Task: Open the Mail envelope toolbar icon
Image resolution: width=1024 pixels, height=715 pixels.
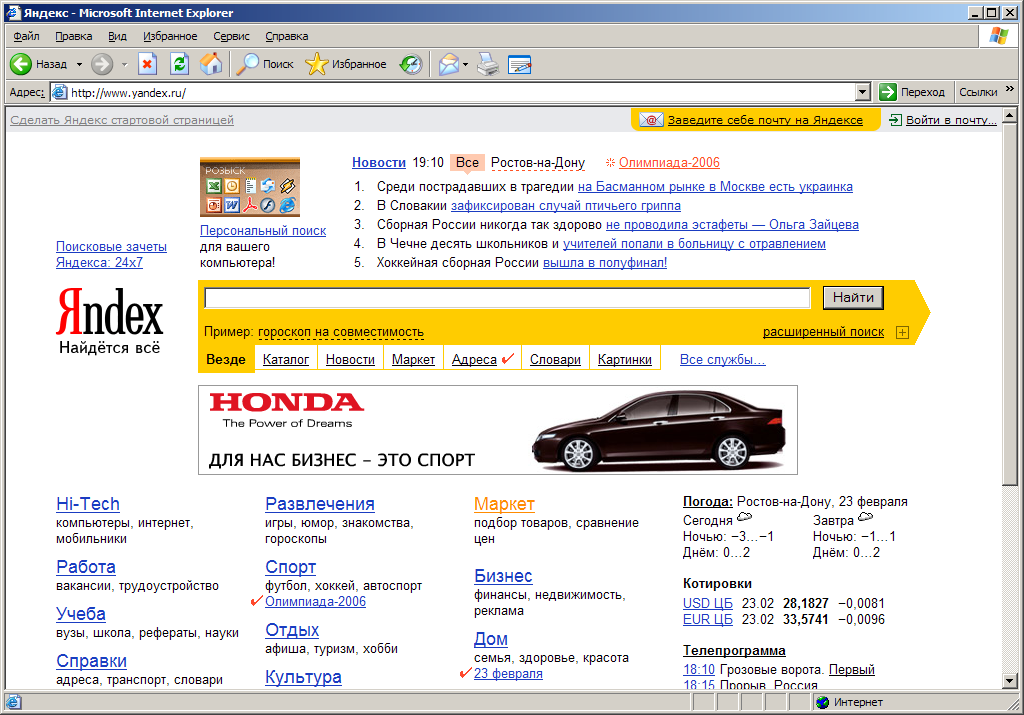Action: click(x=449, y=64)
